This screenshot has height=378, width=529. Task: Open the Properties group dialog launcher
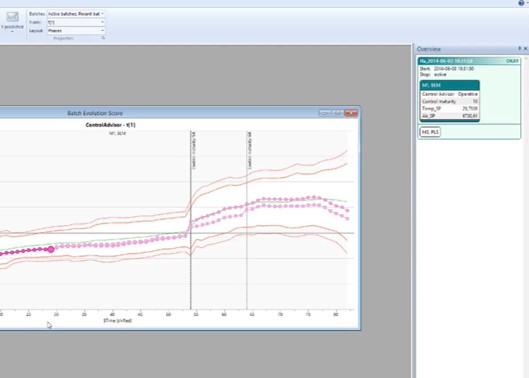click(103, 38)
